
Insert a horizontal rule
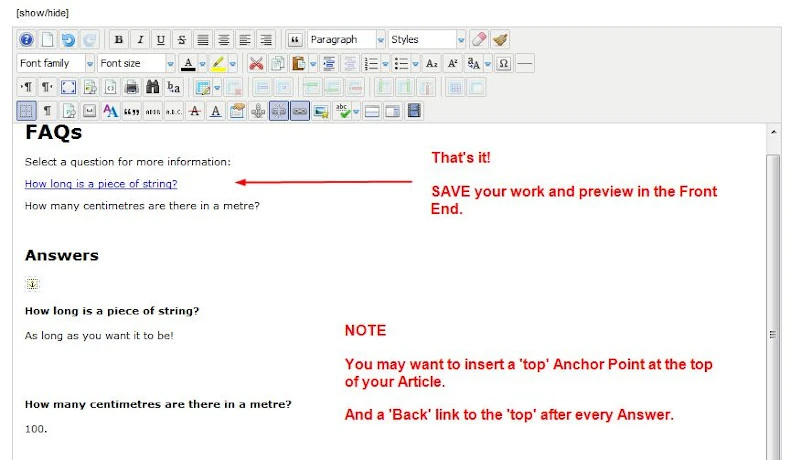[524, 63]
